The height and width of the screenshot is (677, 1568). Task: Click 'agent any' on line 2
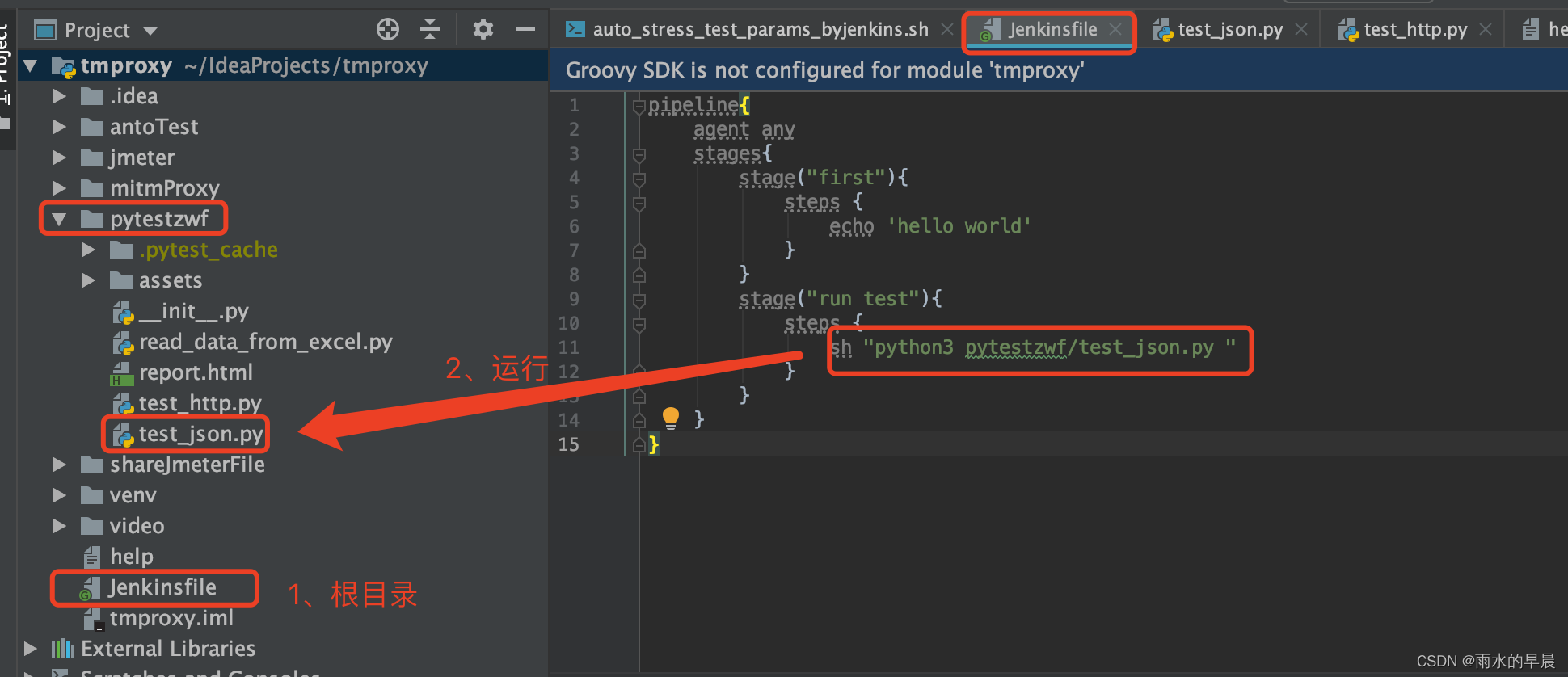tap(744, 130)
